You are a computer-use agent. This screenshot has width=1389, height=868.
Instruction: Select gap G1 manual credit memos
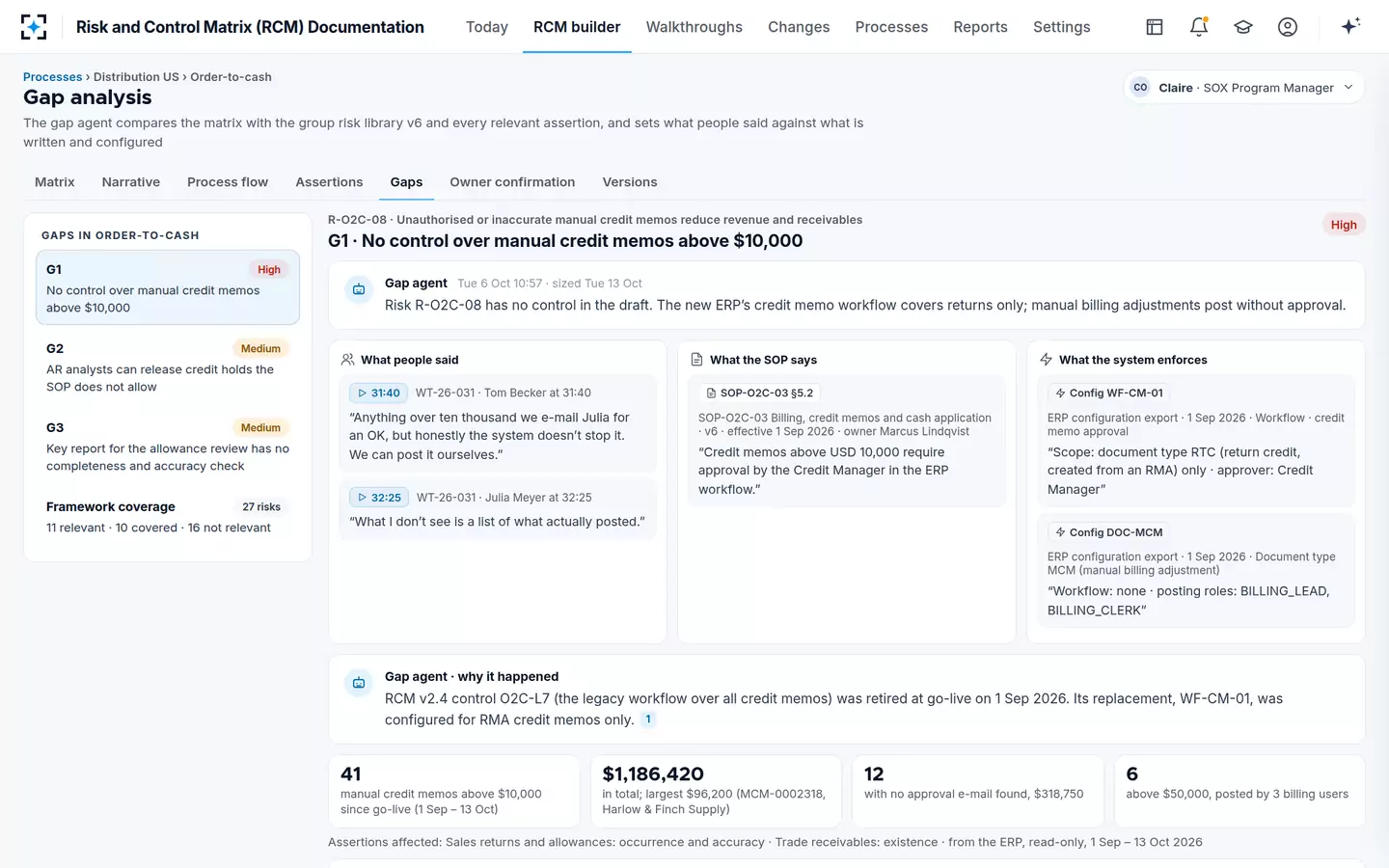click(168, 287)
